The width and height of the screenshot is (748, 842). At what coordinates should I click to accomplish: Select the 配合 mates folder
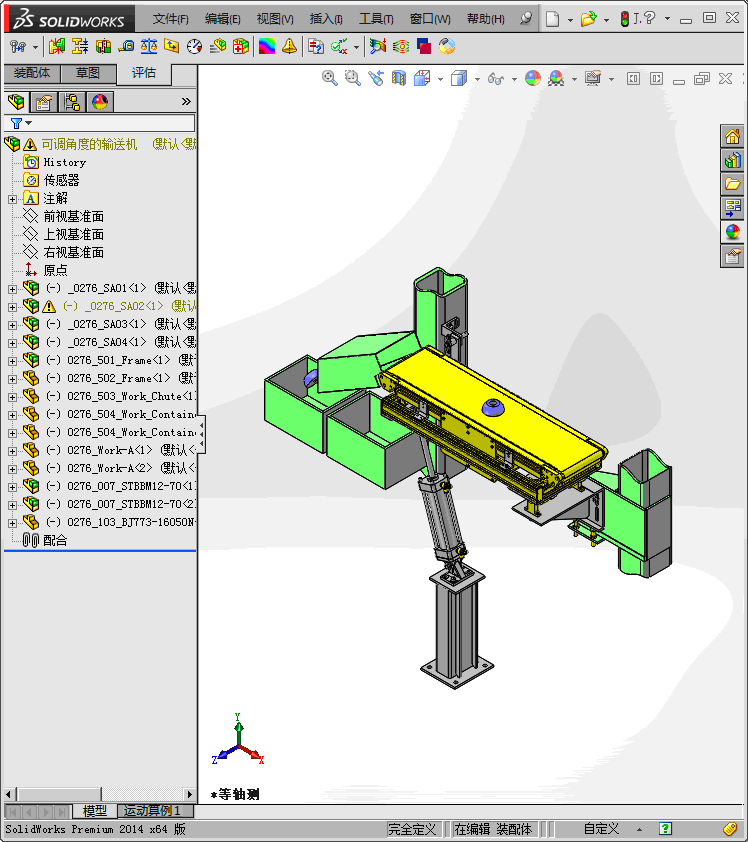(x=55, y=541)
